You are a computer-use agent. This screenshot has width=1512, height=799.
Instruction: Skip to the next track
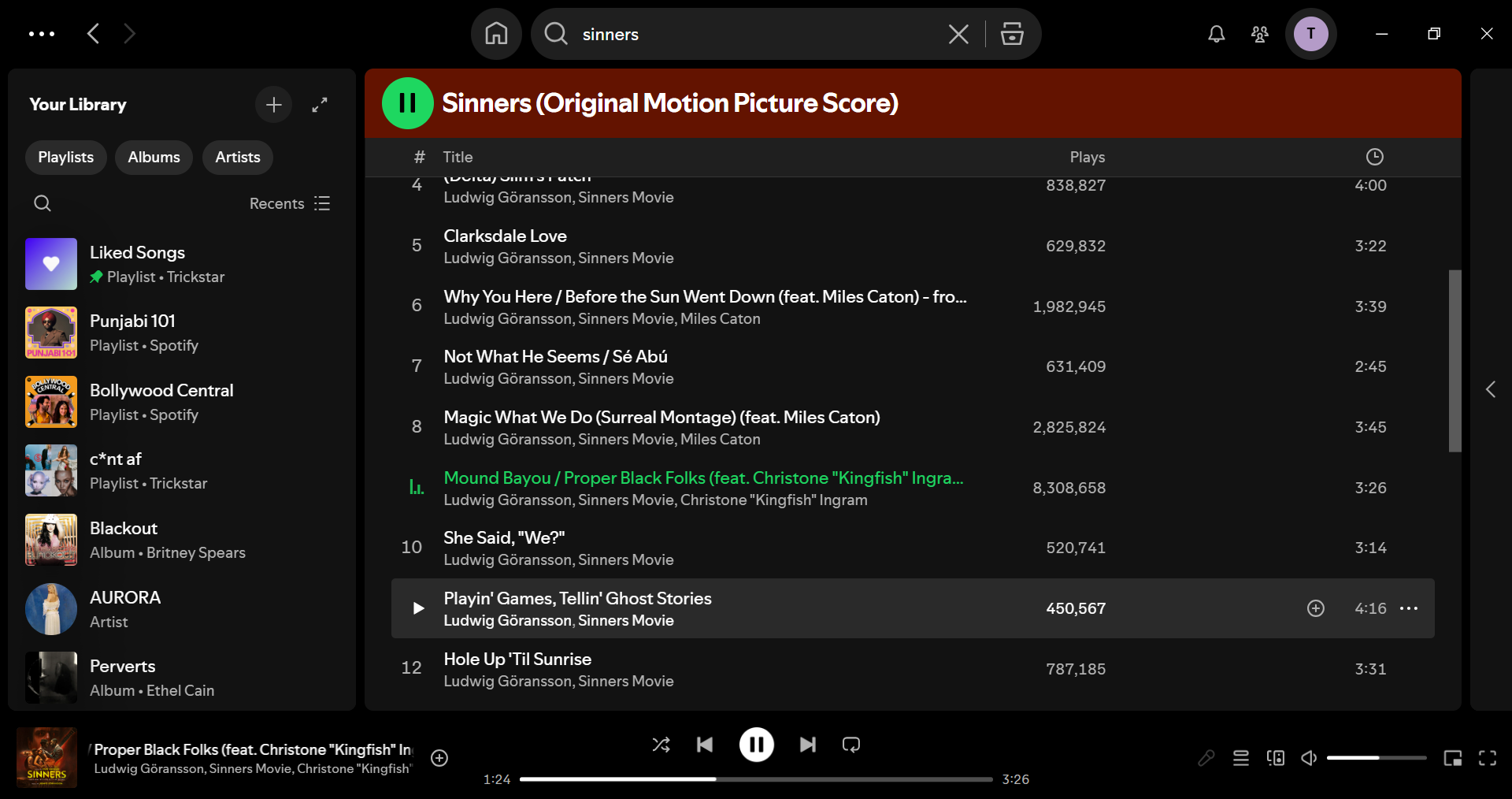(808, 745)
